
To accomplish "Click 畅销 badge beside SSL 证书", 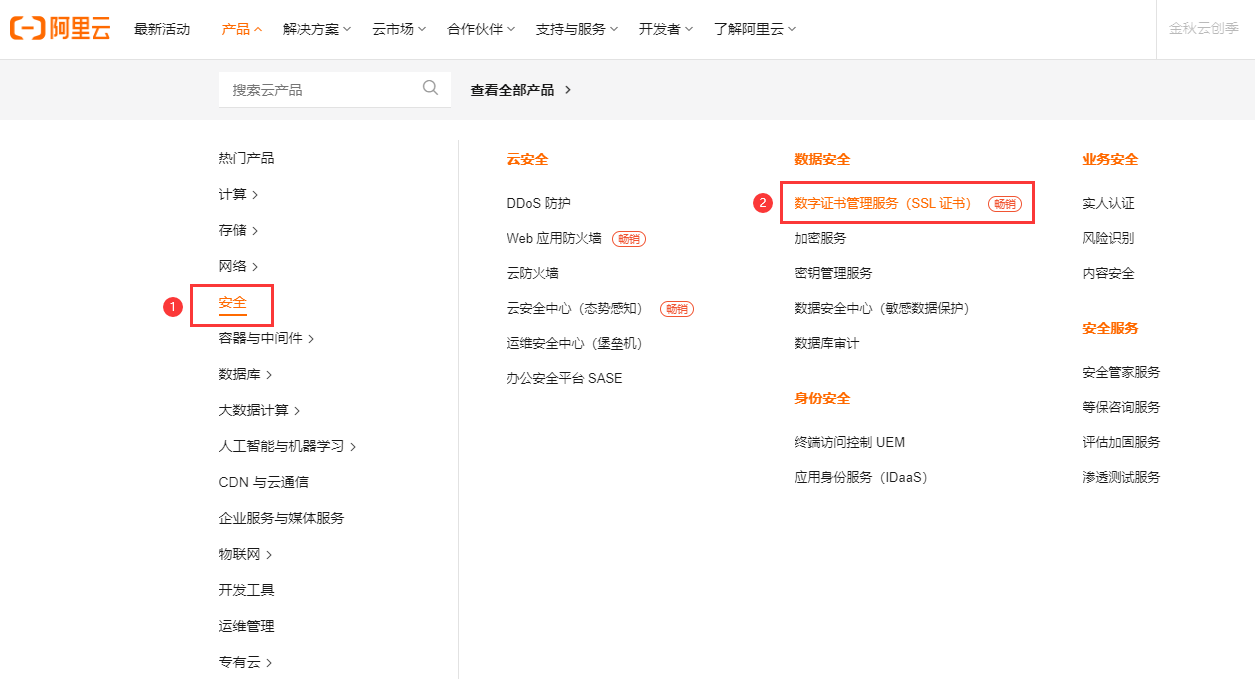I will [1005, 204].
